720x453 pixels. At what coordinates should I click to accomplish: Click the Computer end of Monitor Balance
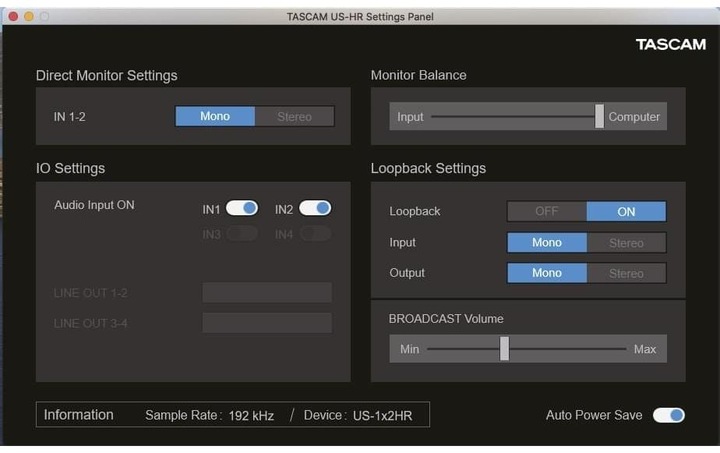634,117
